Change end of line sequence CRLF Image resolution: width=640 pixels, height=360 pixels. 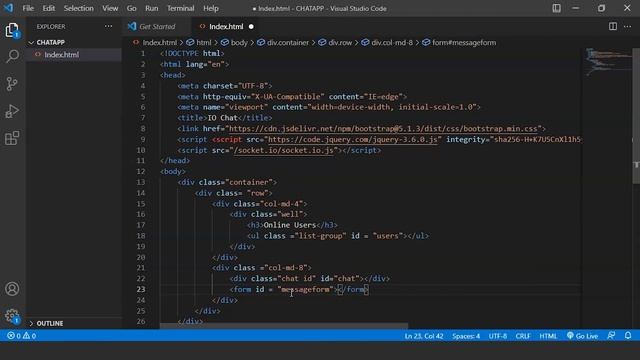[522, 336]
